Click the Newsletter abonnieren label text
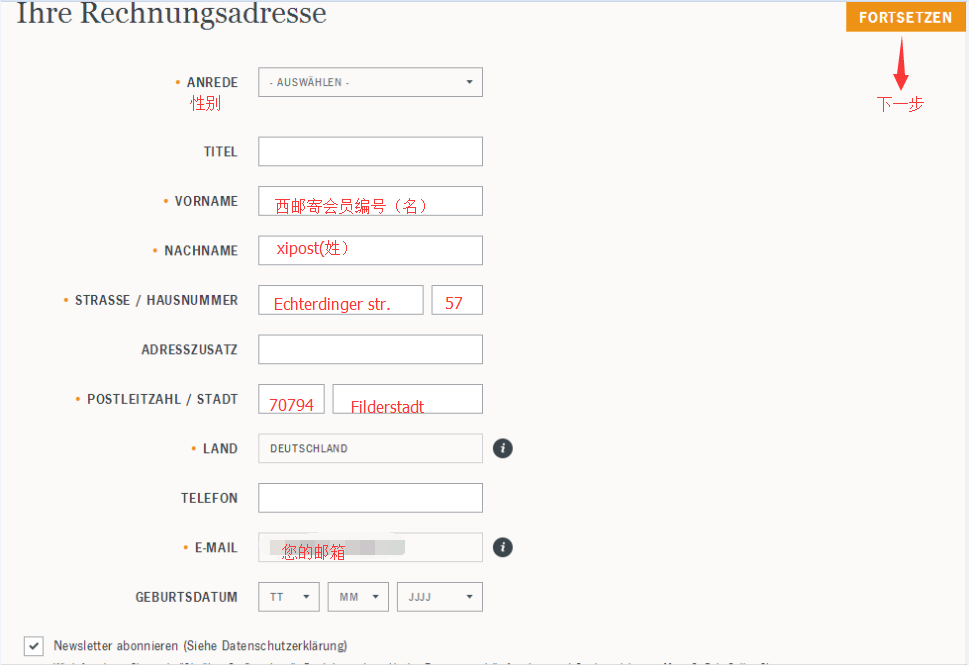The height and width of the screenshot is (665, 969). (200, 646)
